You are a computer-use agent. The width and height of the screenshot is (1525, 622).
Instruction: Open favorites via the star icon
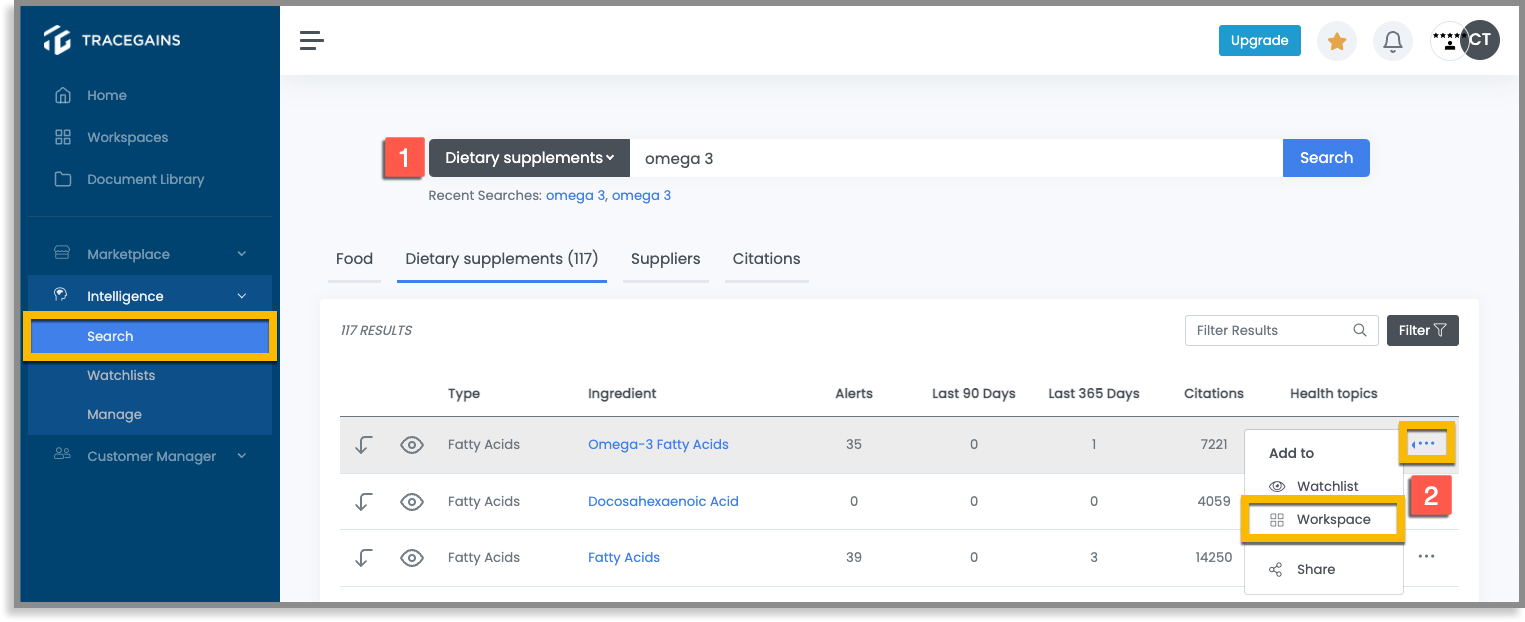(x=1337, y=41)
